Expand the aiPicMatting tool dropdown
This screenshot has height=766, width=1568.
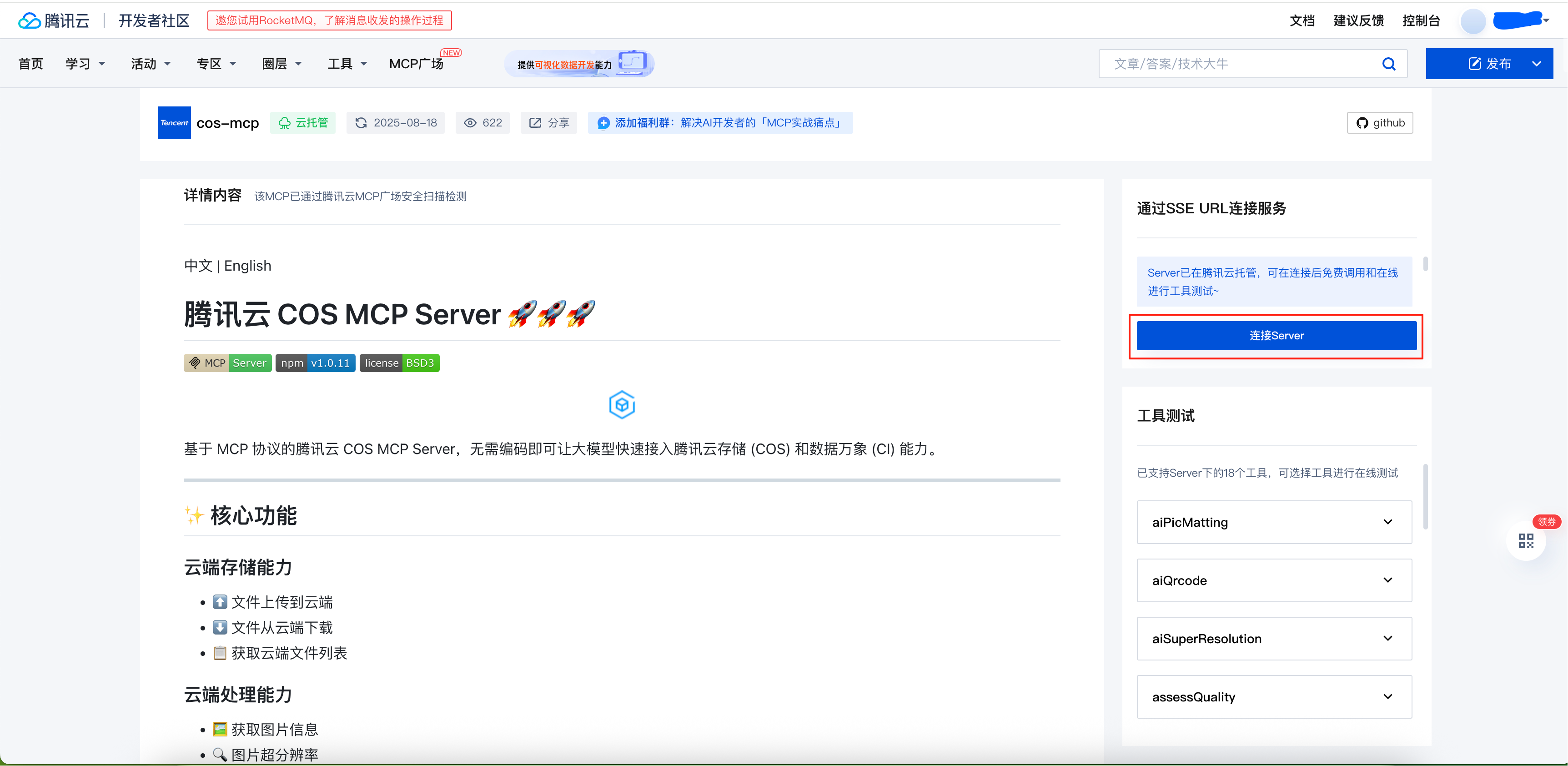click(1387, 522)
